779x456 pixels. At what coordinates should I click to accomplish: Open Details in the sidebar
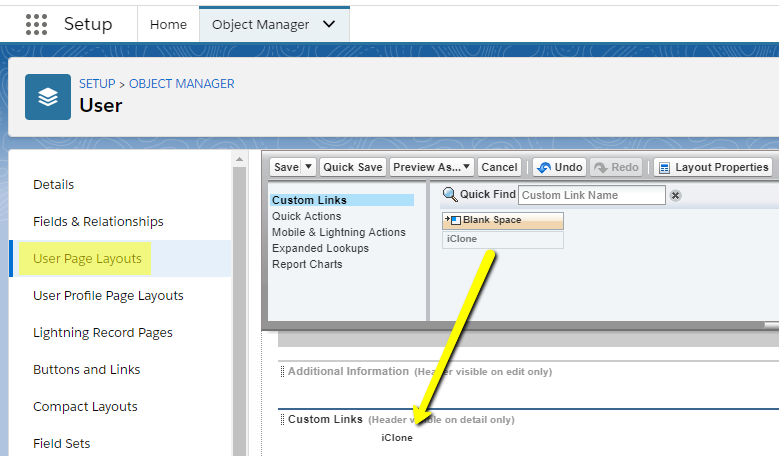tap(54, 185)
